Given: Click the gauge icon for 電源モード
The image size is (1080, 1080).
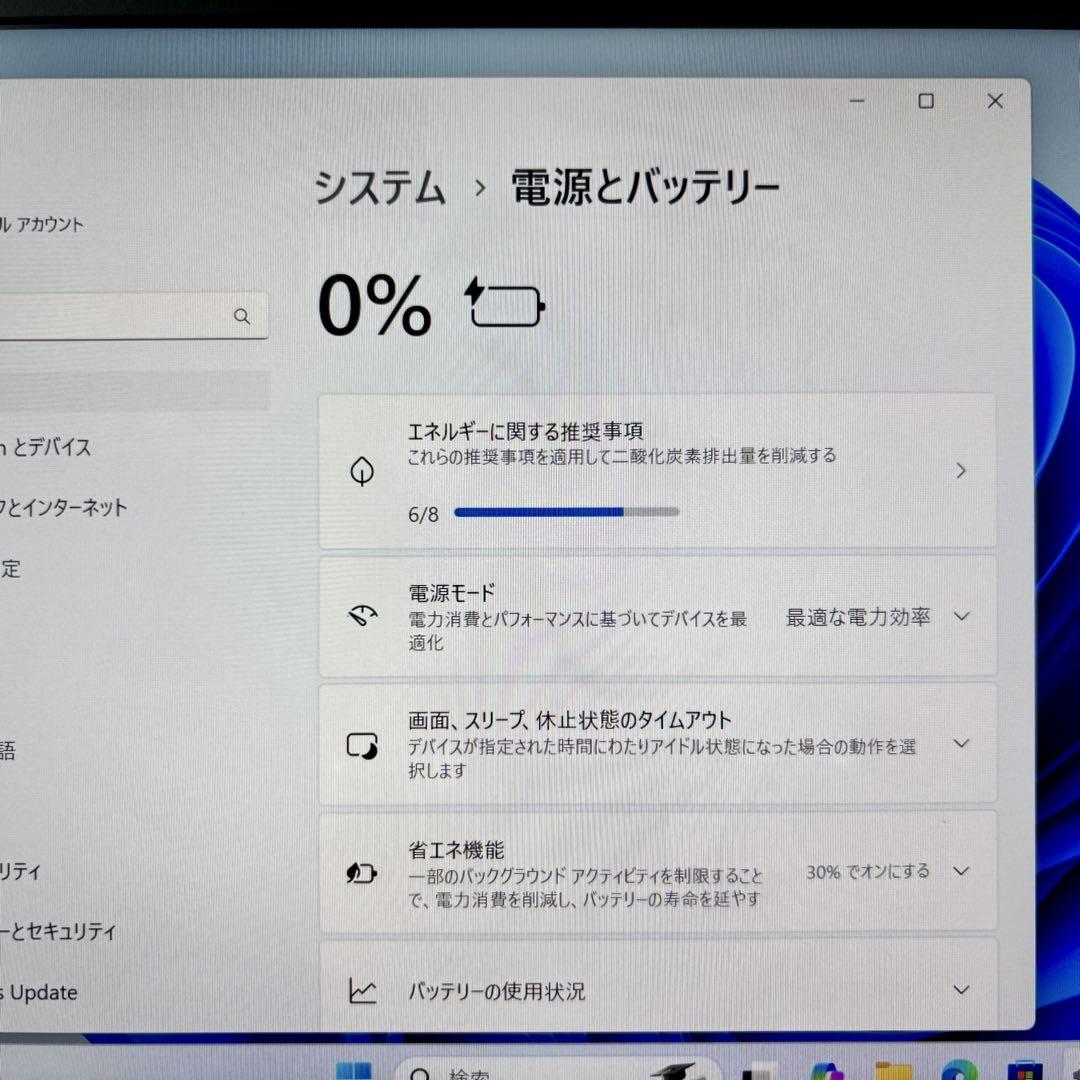Looking at the screenshot, I should (x=362, y=615).
